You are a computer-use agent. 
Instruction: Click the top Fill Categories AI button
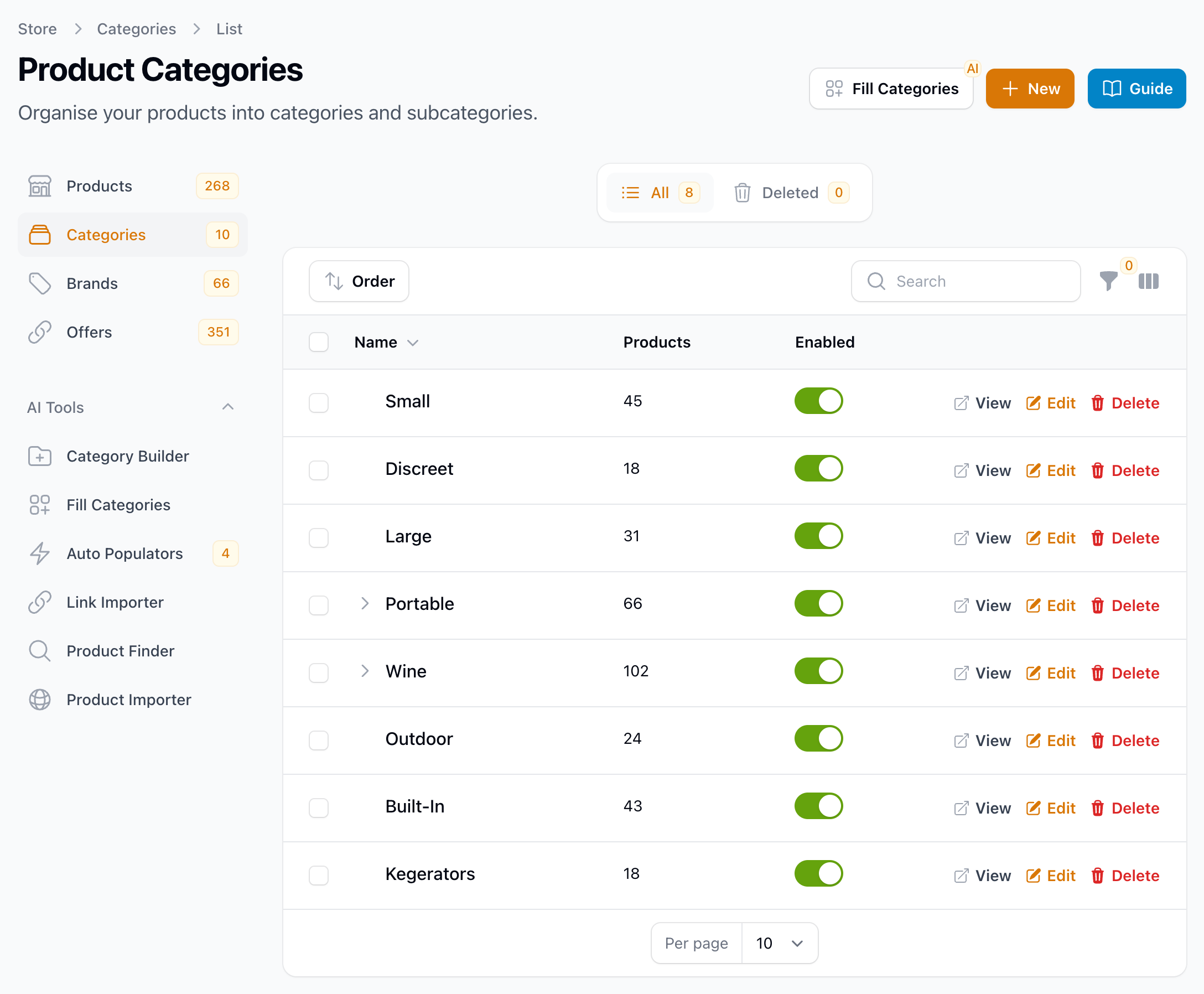[x=891, y=89]
